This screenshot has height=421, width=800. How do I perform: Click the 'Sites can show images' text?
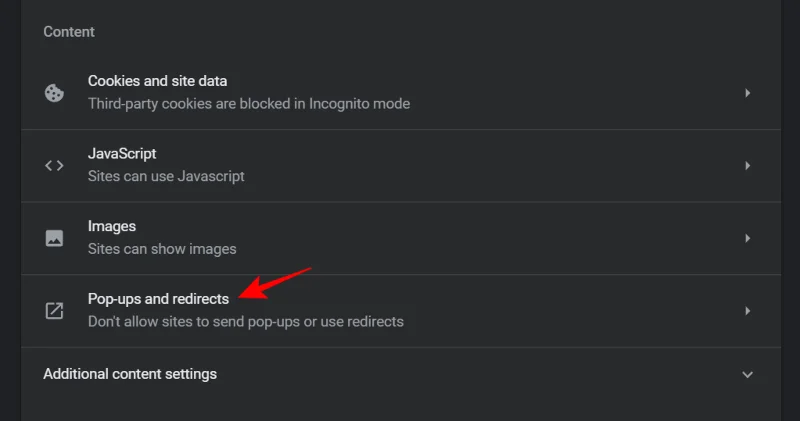(162, 248)
